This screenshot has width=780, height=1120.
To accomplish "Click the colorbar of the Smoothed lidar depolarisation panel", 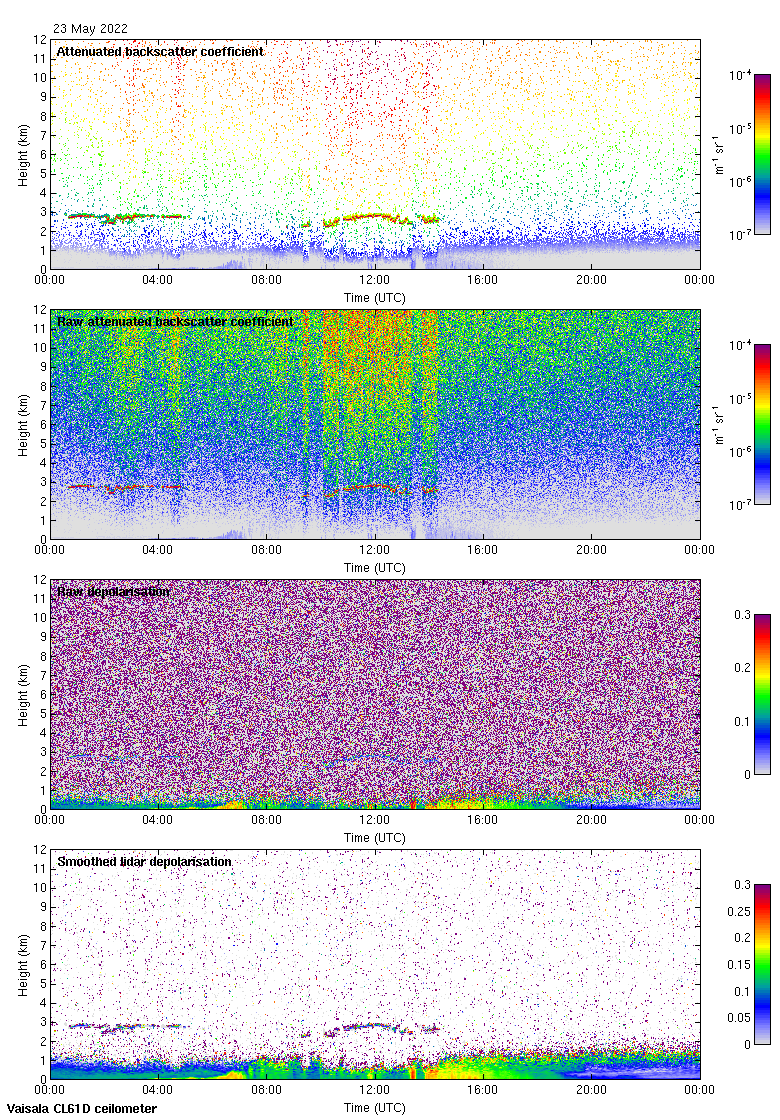I will [763, 964].
